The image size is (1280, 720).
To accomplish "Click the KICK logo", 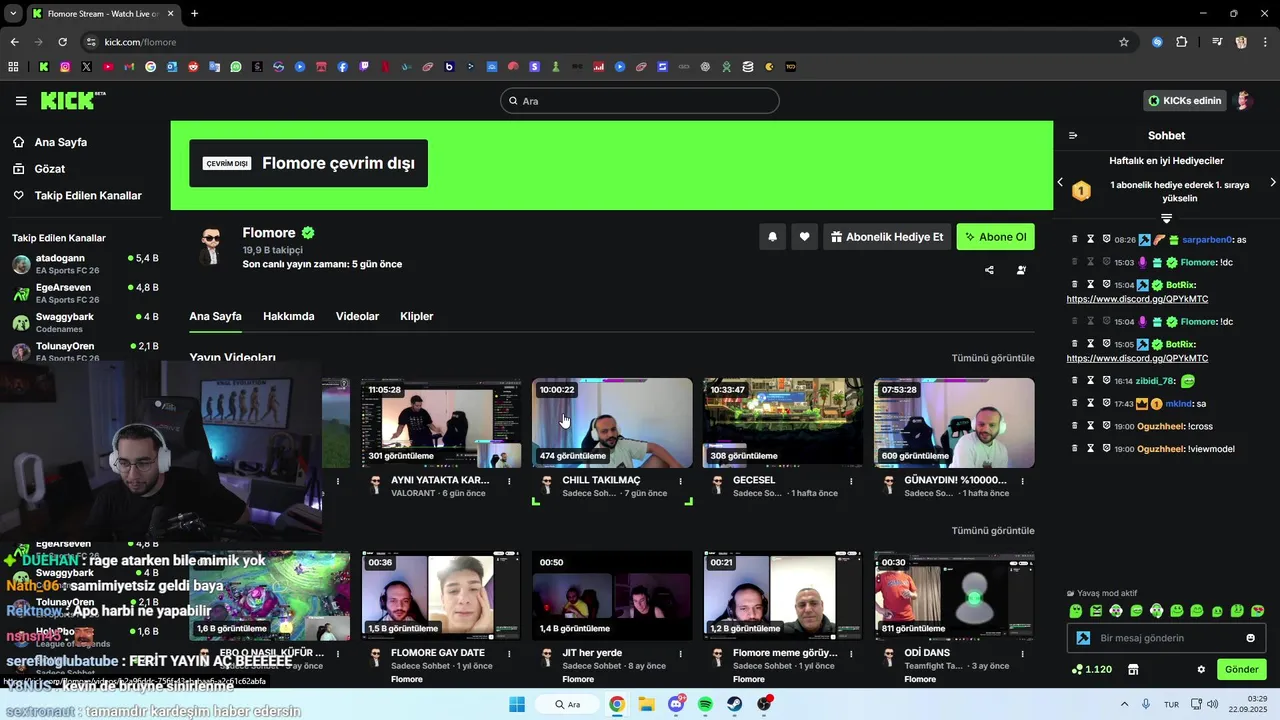I will pos(72,100).
